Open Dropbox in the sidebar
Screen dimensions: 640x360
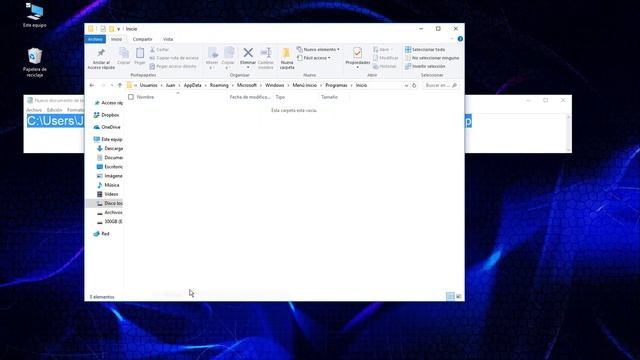pos(107,115)
